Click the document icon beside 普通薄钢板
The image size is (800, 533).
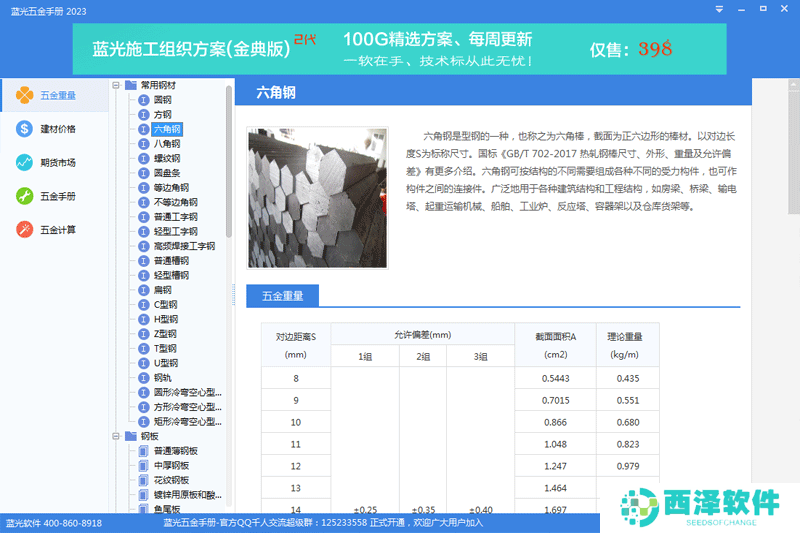(x=144, y=451)
